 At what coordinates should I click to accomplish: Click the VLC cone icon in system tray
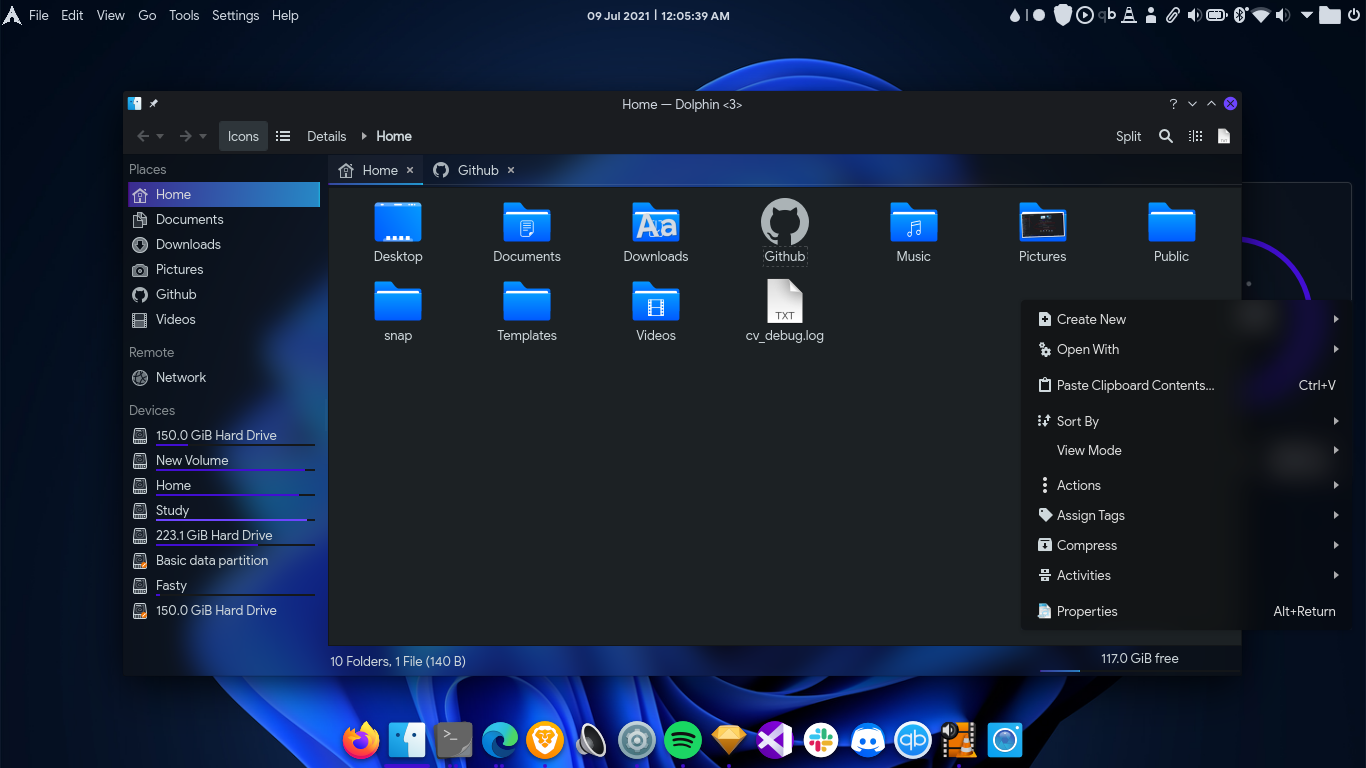[1129, 15]
